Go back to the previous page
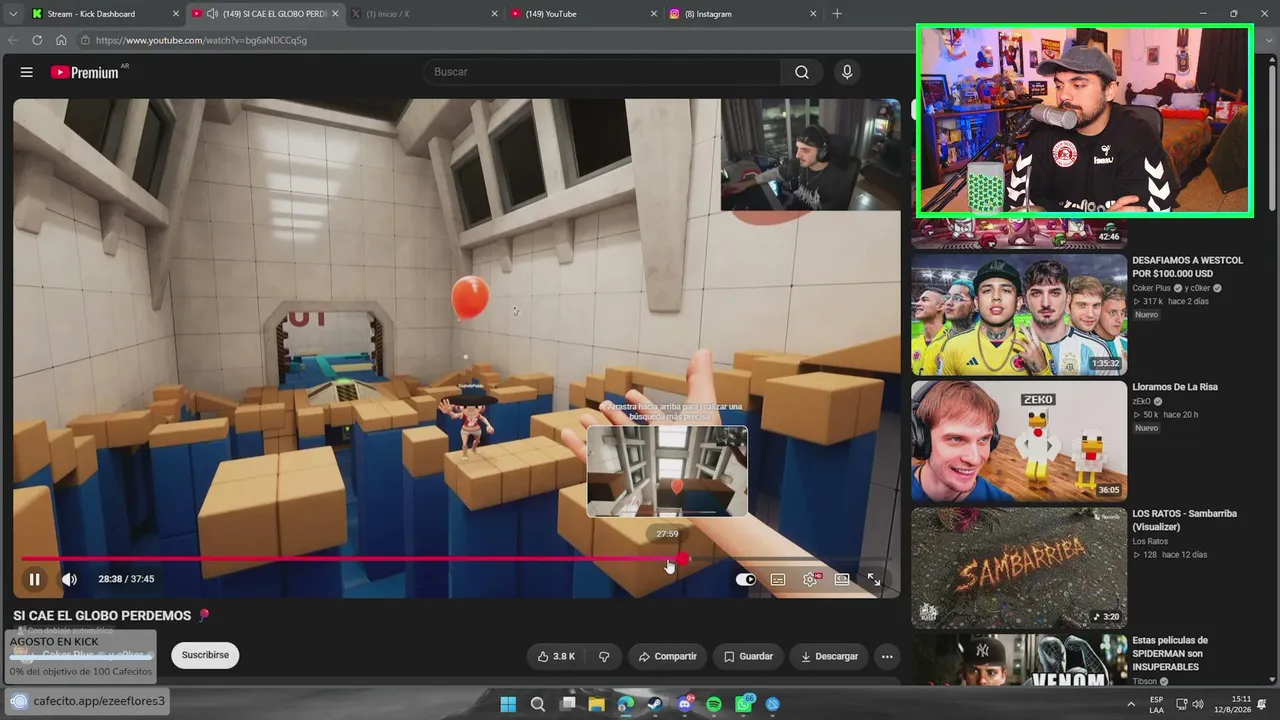1280x720 pixels. [13, 40]
